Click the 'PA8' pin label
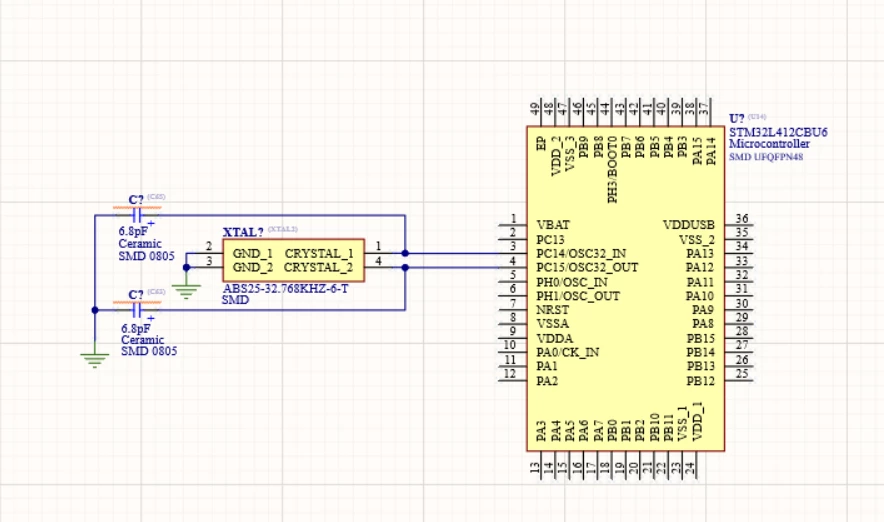884x522 pixels. [703, 324]
